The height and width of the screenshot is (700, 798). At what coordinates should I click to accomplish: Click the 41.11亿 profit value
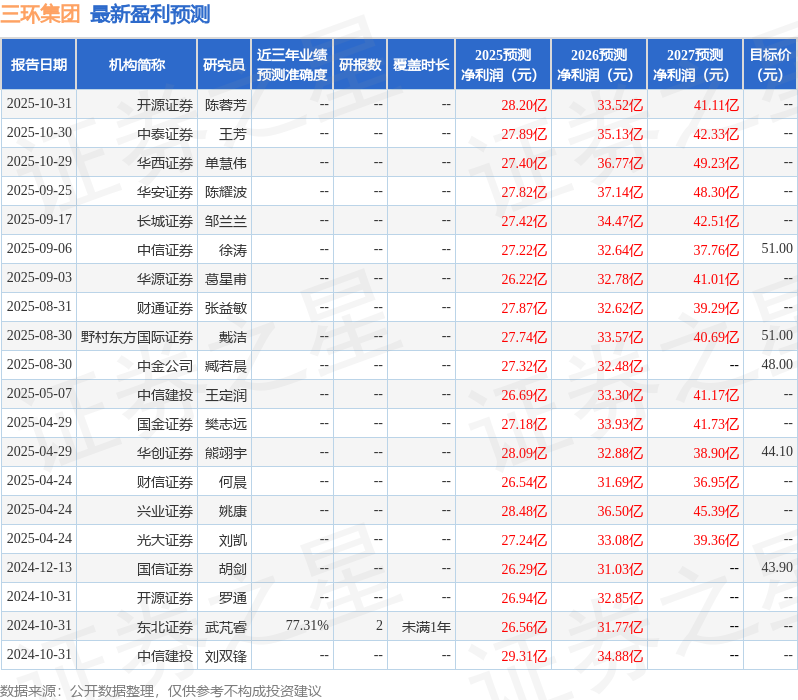[x=716, y=105]
